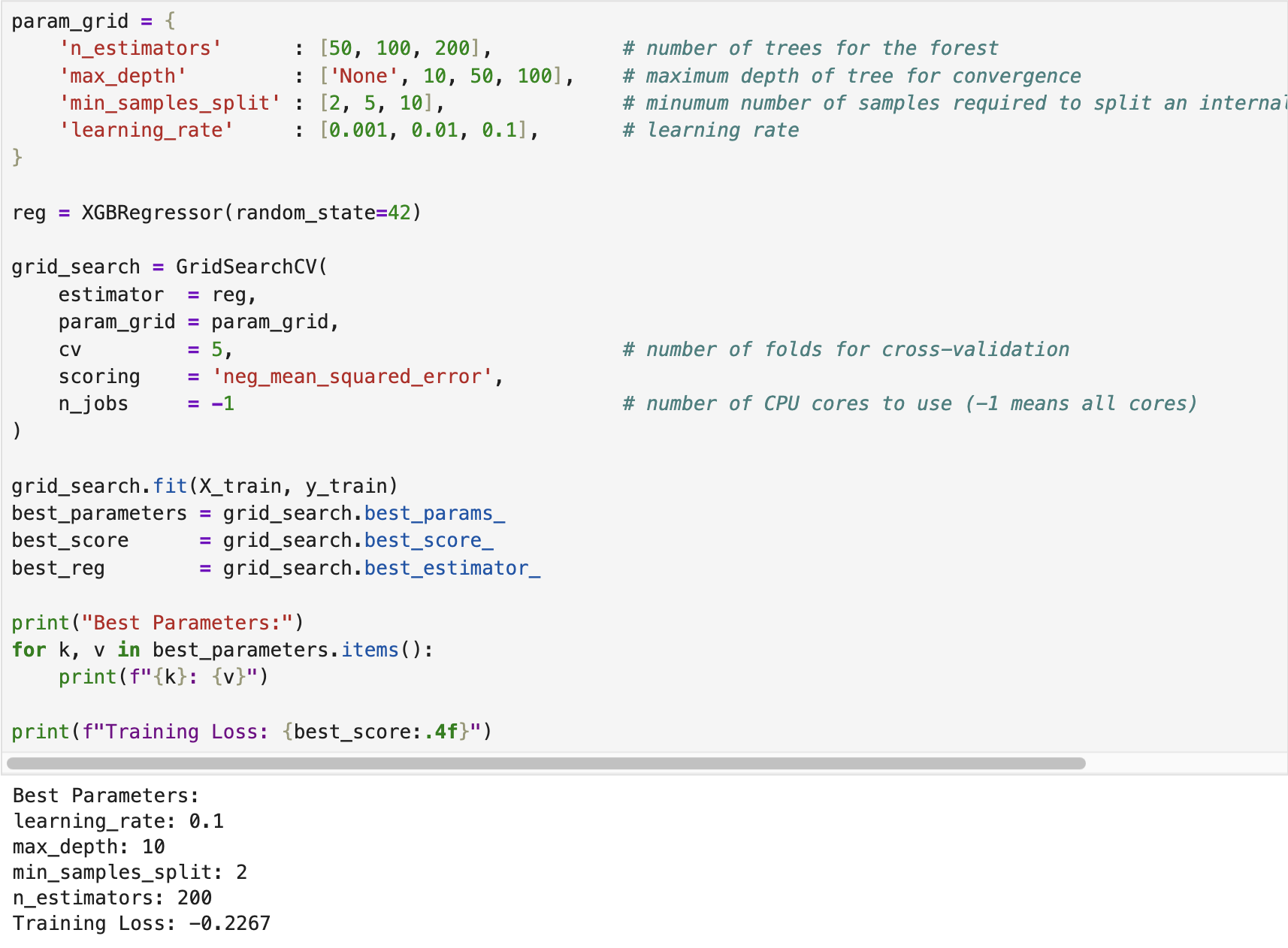Screen dimensions: 1288x948
Task: Click the GridSearchCV function name
Action: pyautogui.click(x=246, y=267)
